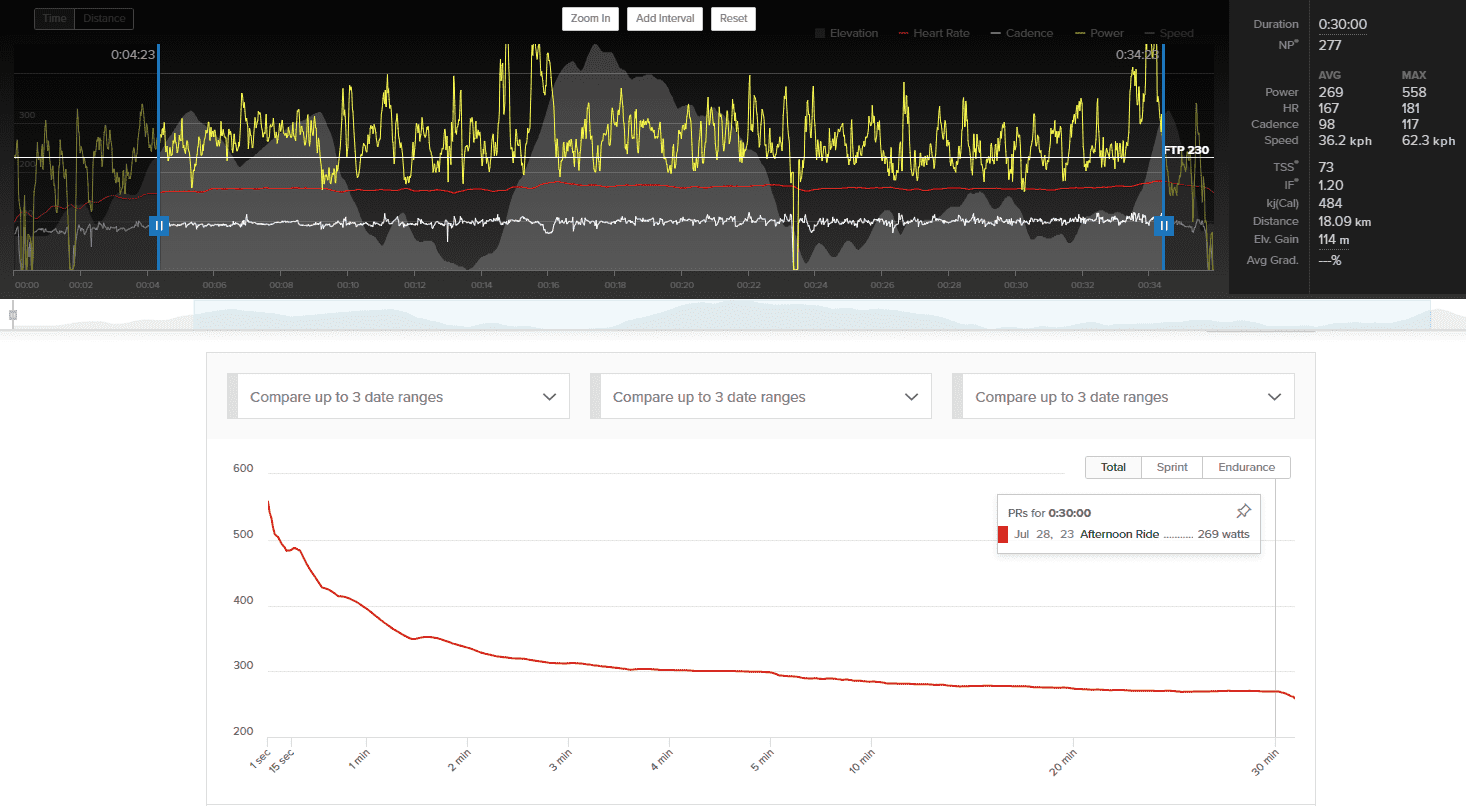Expand the middle date range comparison dropdown
Viewport: 1466px width, 806px height.
[761, 397]
